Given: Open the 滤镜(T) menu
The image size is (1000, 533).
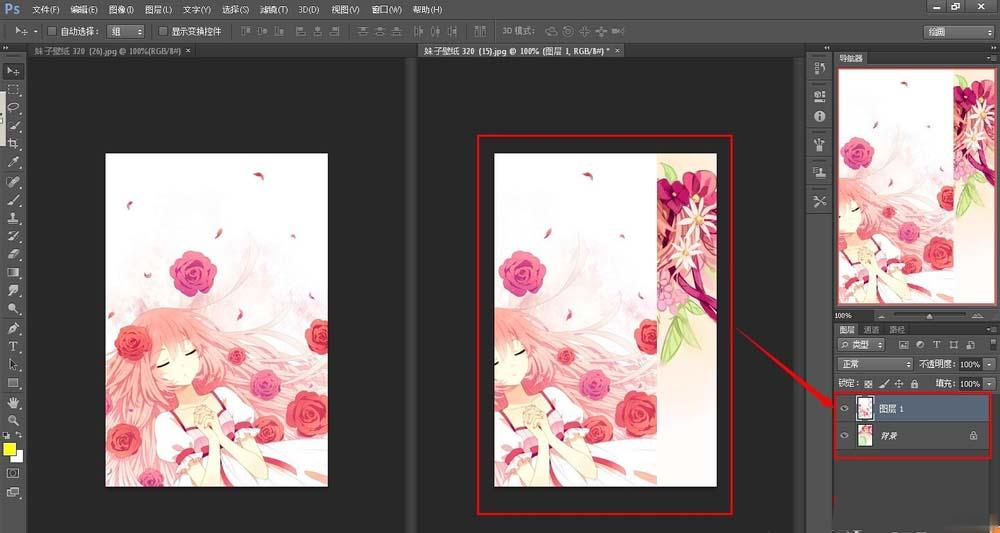Looking at the screenshot, I should pos(274,10).
